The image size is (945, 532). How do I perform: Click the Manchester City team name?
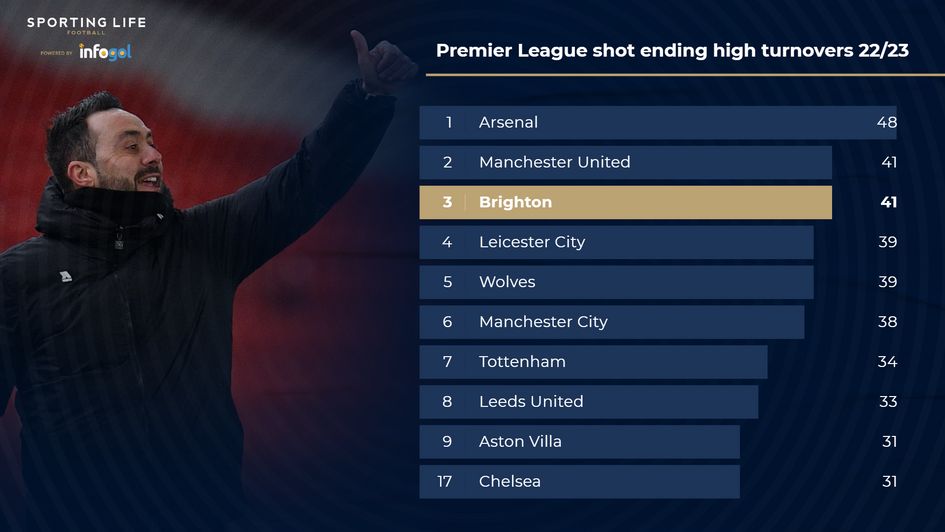click(x=543, y=322)
